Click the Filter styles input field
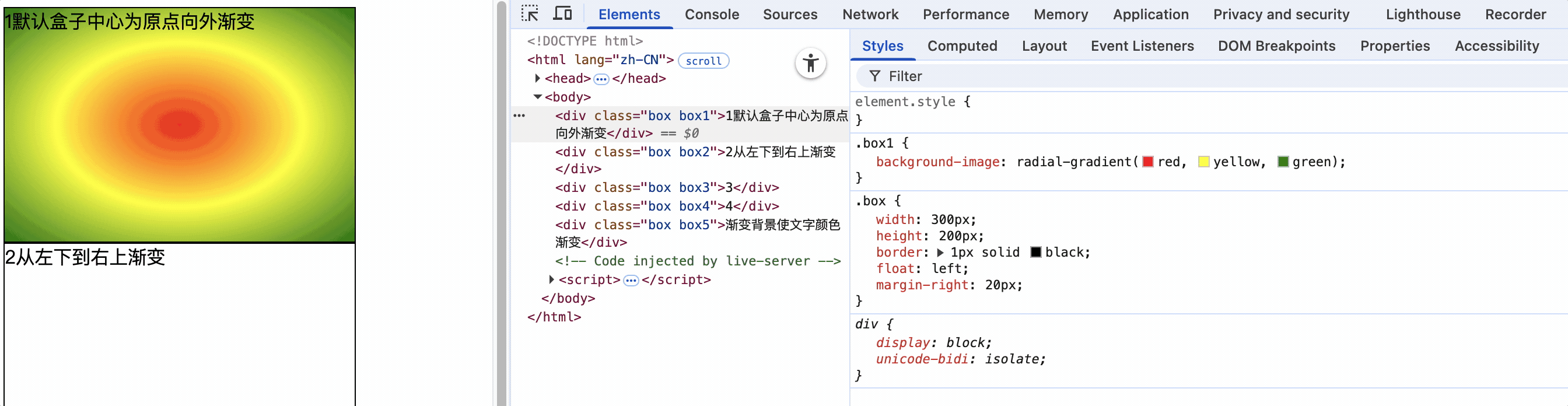 (1212, 76)
